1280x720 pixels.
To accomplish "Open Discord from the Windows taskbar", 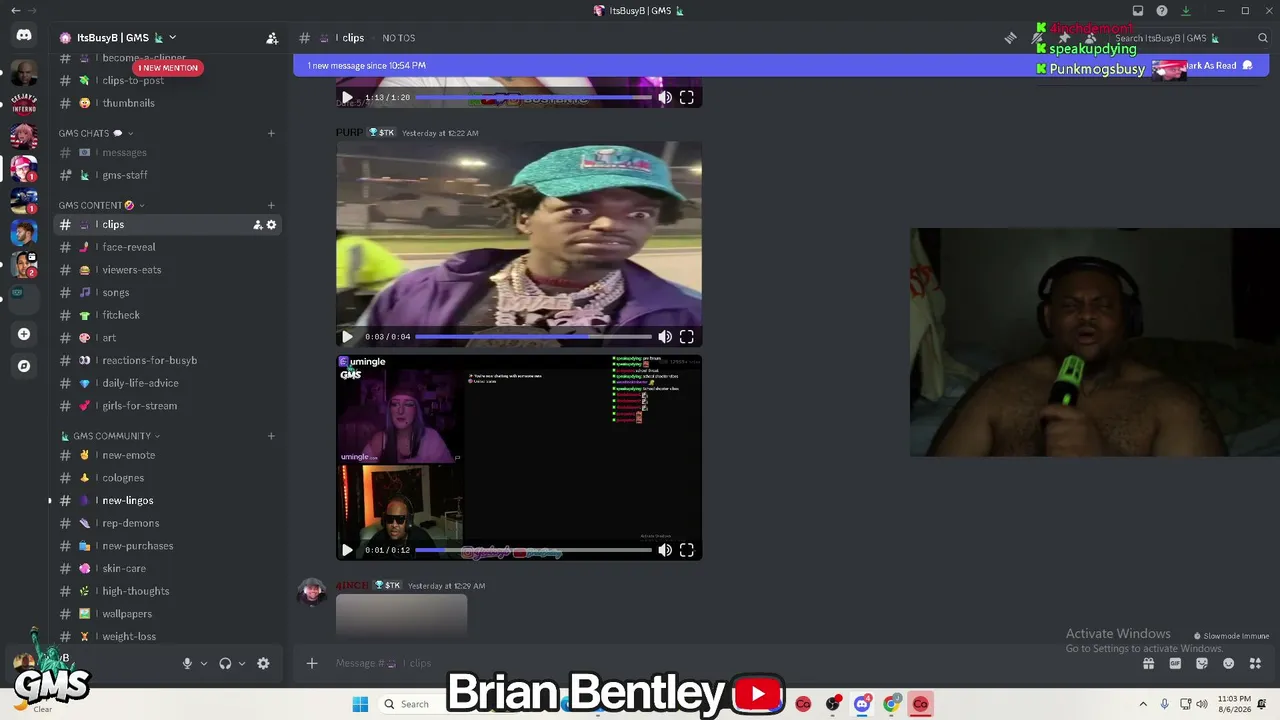I will pyautogui.click(x=862, y=704).
